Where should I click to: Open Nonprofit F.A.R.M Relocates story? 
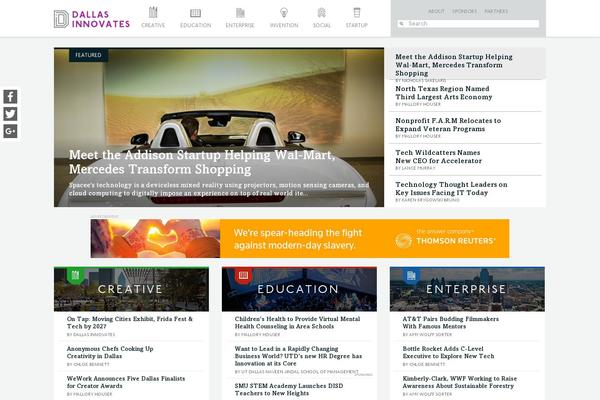(448, 125)
